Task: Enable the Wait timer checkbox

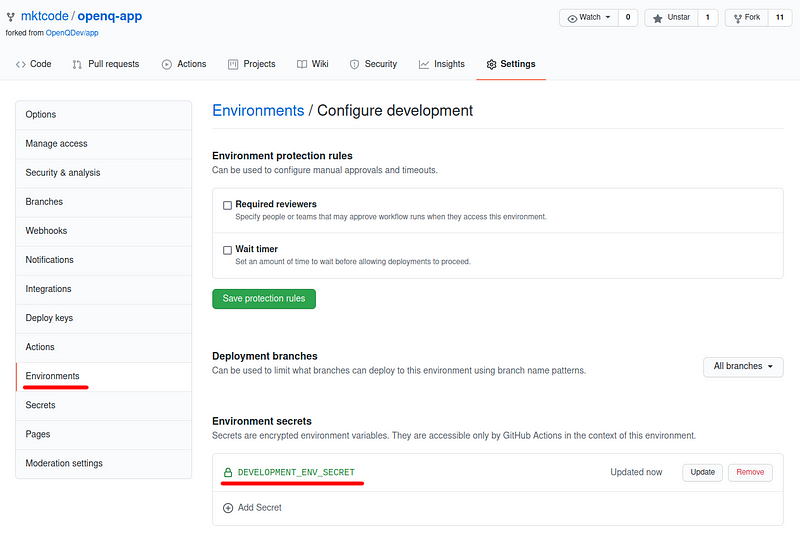Action: (228, 250)
